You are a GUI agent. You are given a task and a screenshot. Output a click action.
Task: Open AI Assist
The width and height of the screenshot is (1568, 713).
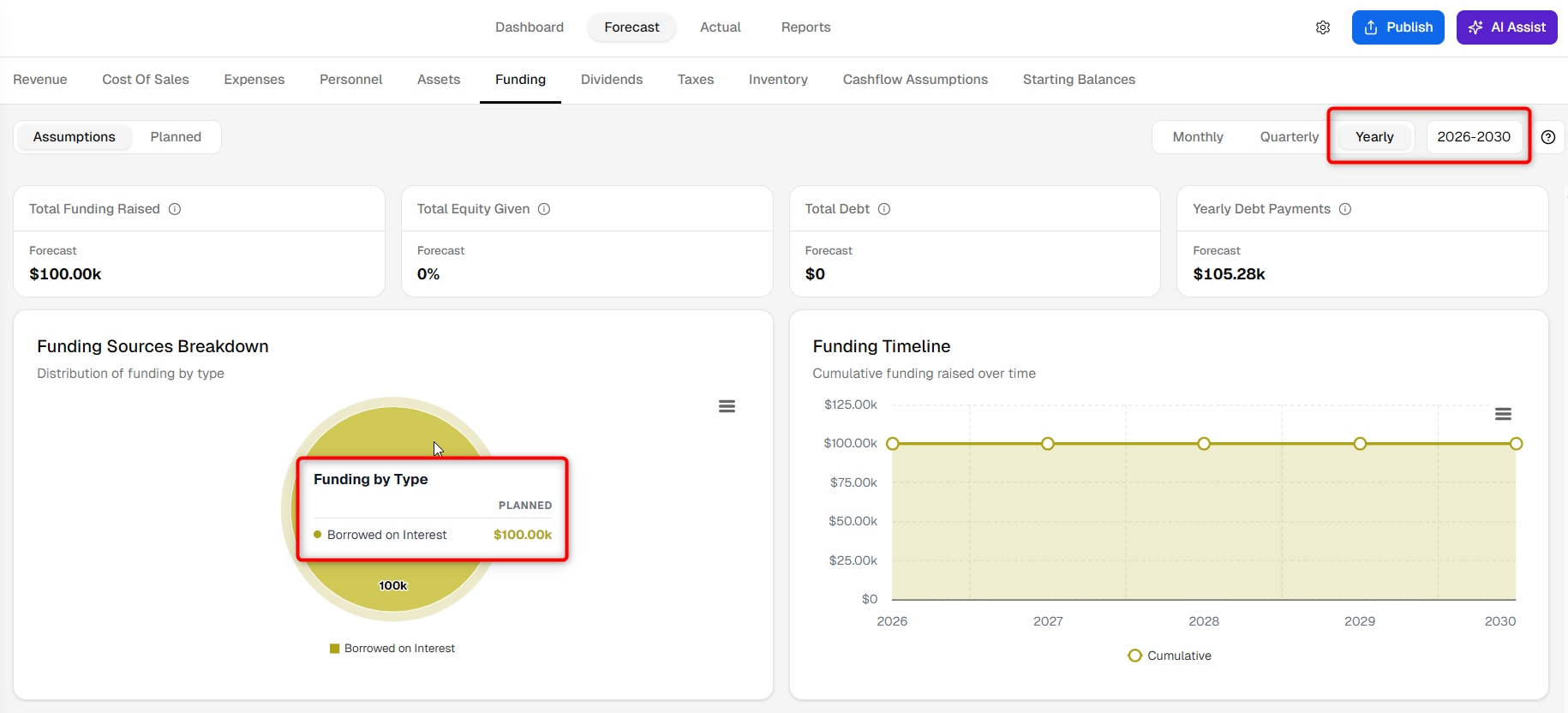click(1507, 27)
